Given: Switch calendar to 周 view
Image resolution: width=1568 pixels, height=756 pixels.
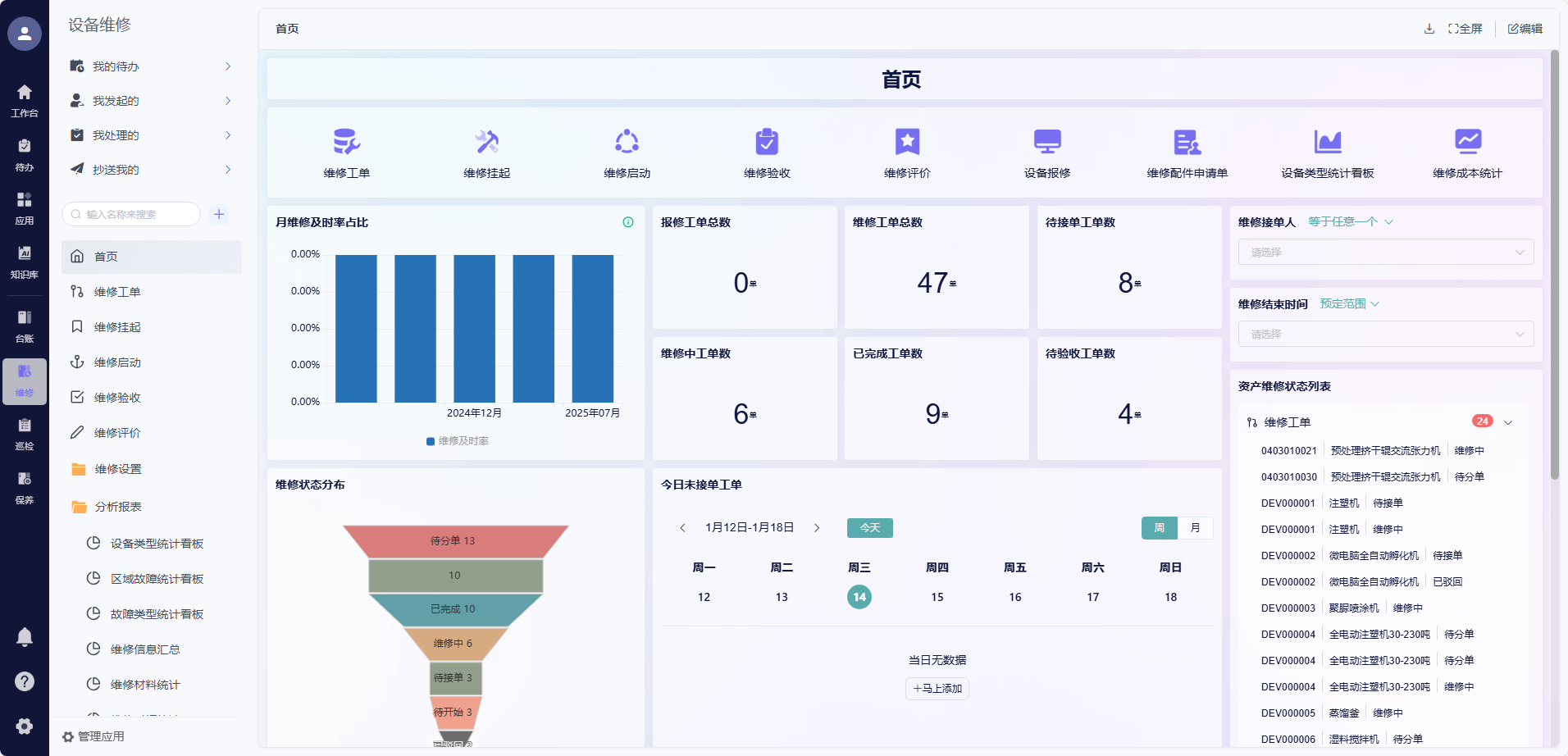Looking at the screenshot, I should (1159, 528).
